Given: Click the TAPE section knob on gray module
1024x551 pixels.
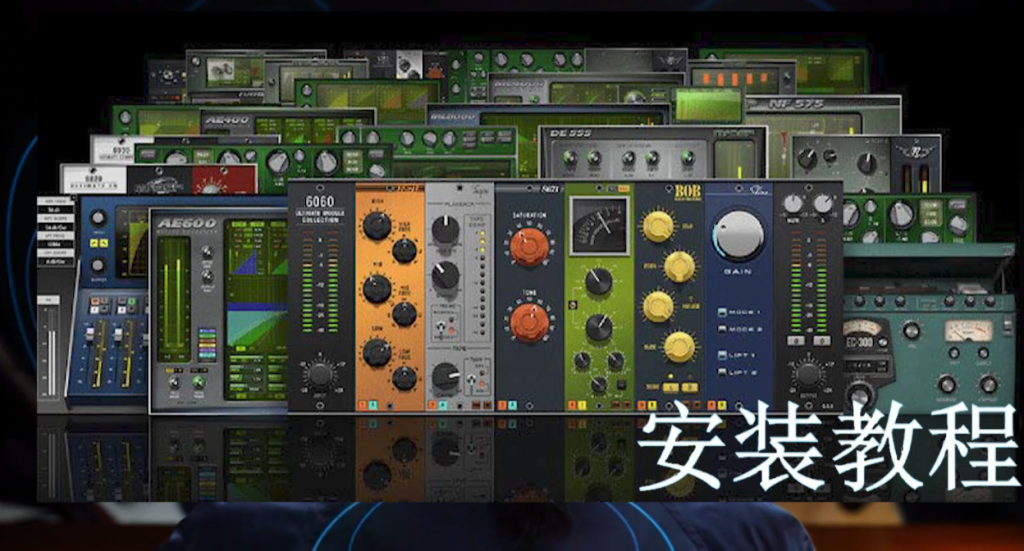Looking at the screenshot, I should [446, 377].
